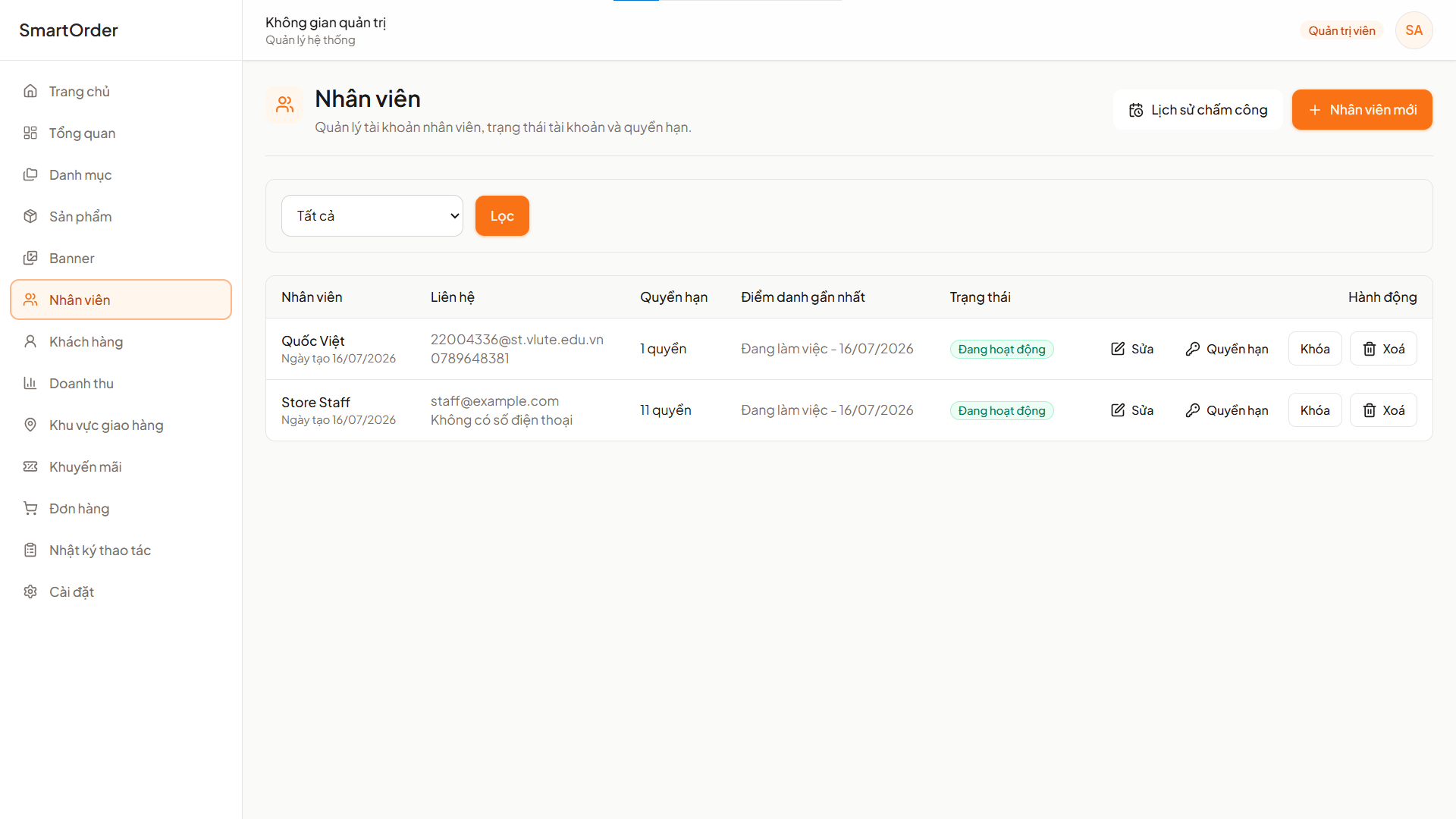Lock the Store Staff account with Khóa

coord(1315,410)
